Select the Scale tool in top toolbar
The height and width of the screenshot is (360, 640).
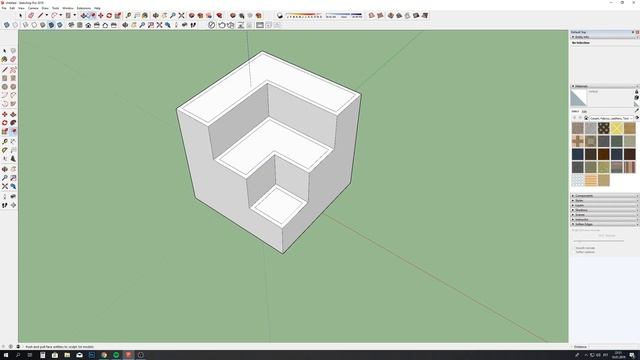coord(118,16)
